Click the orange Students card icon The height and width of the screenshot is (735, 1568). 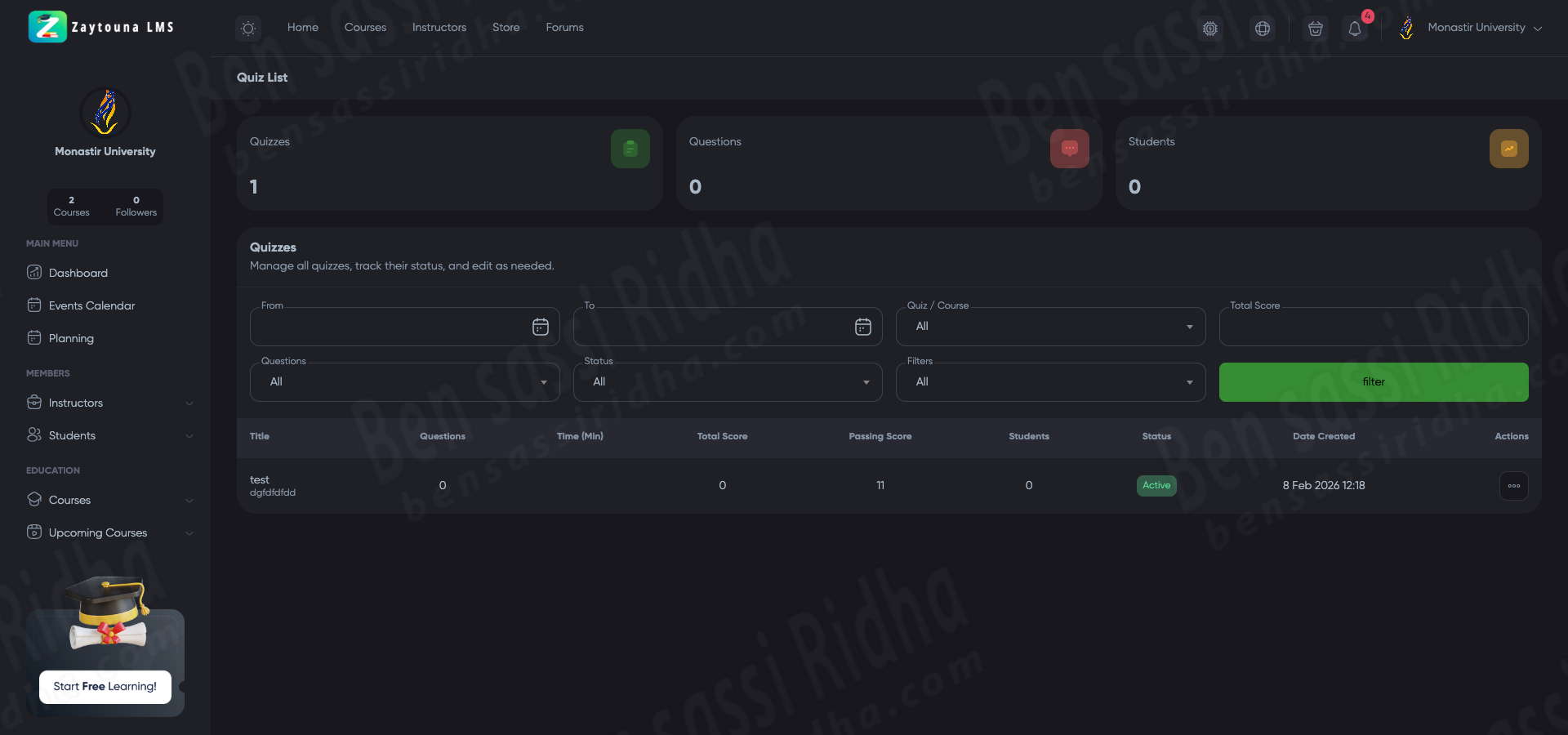pos(1508,149)
